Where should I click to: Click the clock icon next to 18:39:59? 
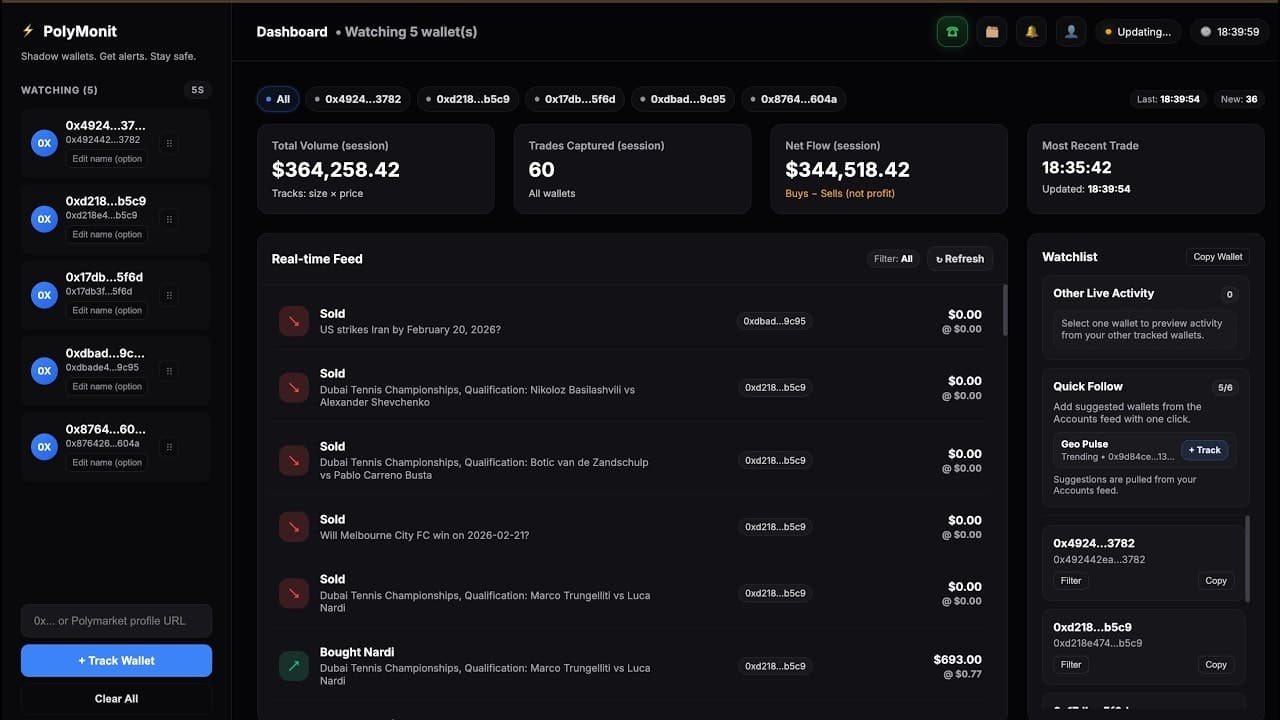pos(1205,31)
